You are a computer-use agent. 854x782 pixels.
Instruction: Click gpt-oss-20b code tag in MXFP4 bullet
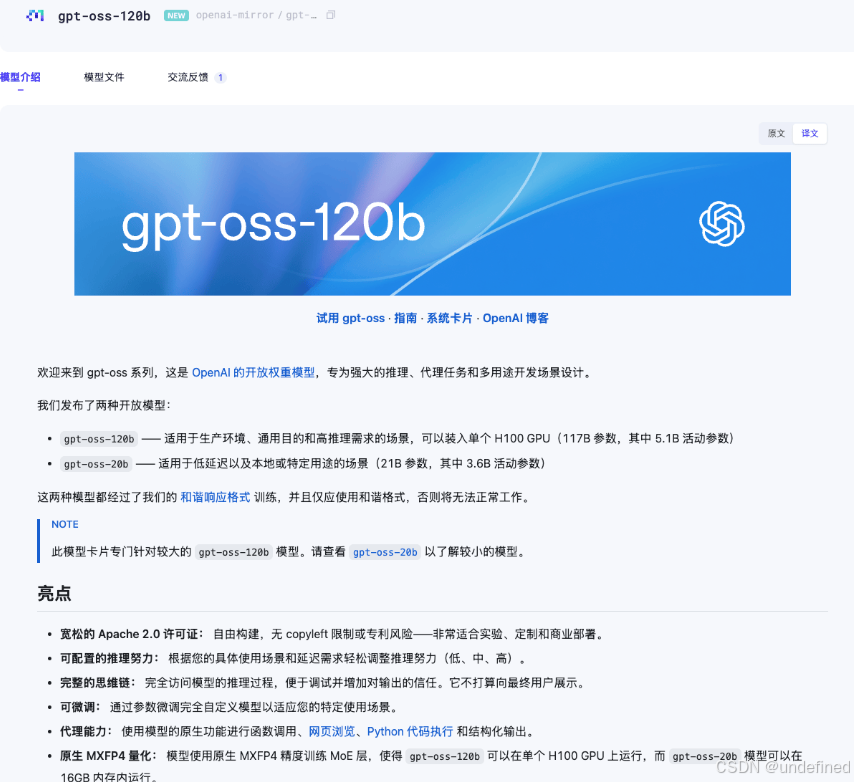pos(705,756)
